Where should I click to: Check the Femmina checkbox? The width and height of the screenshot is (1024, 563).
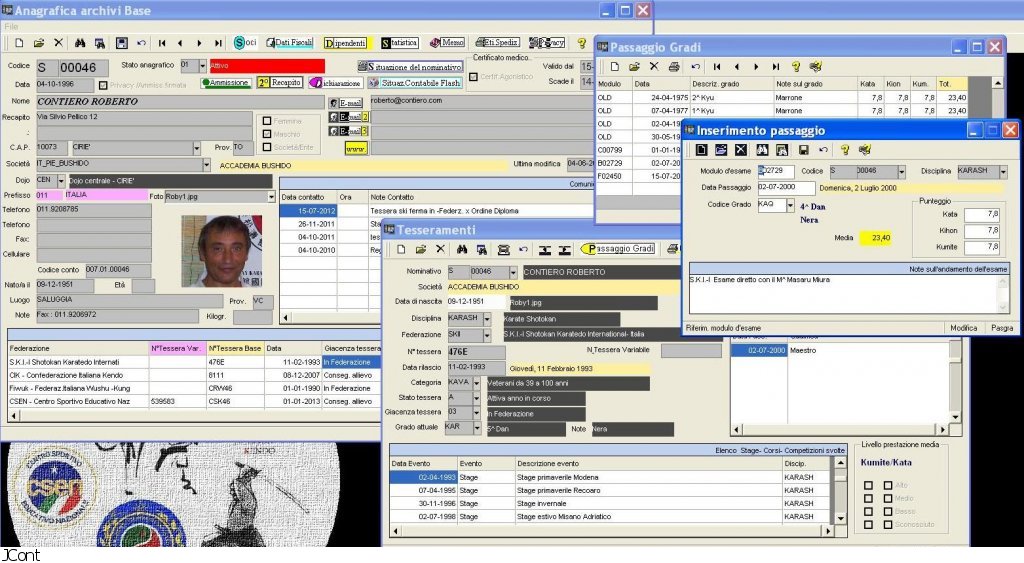(266, 121)
